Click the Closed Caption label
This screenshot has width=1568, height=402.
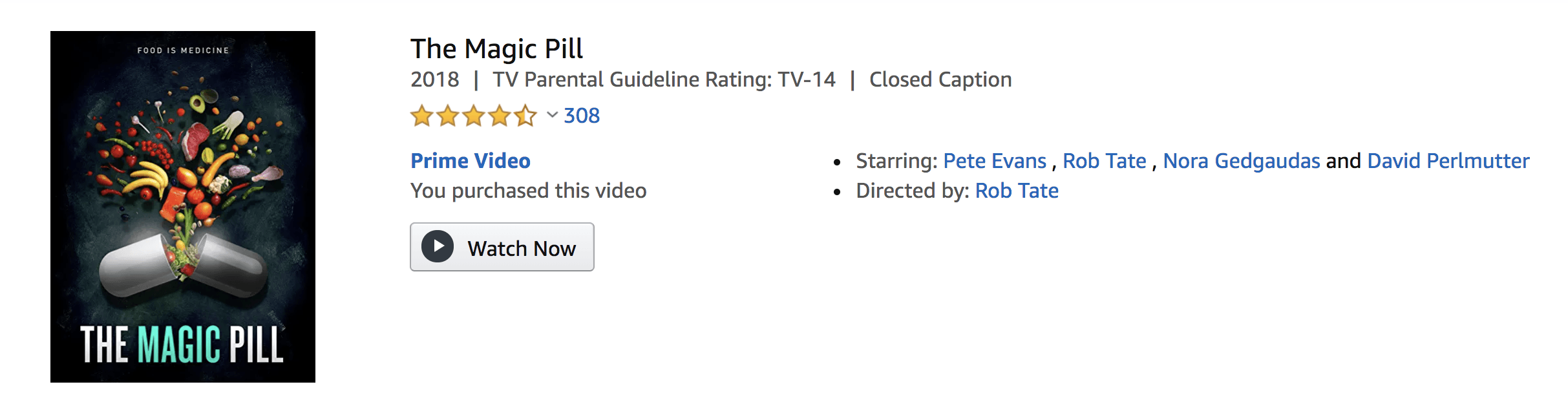940,79
